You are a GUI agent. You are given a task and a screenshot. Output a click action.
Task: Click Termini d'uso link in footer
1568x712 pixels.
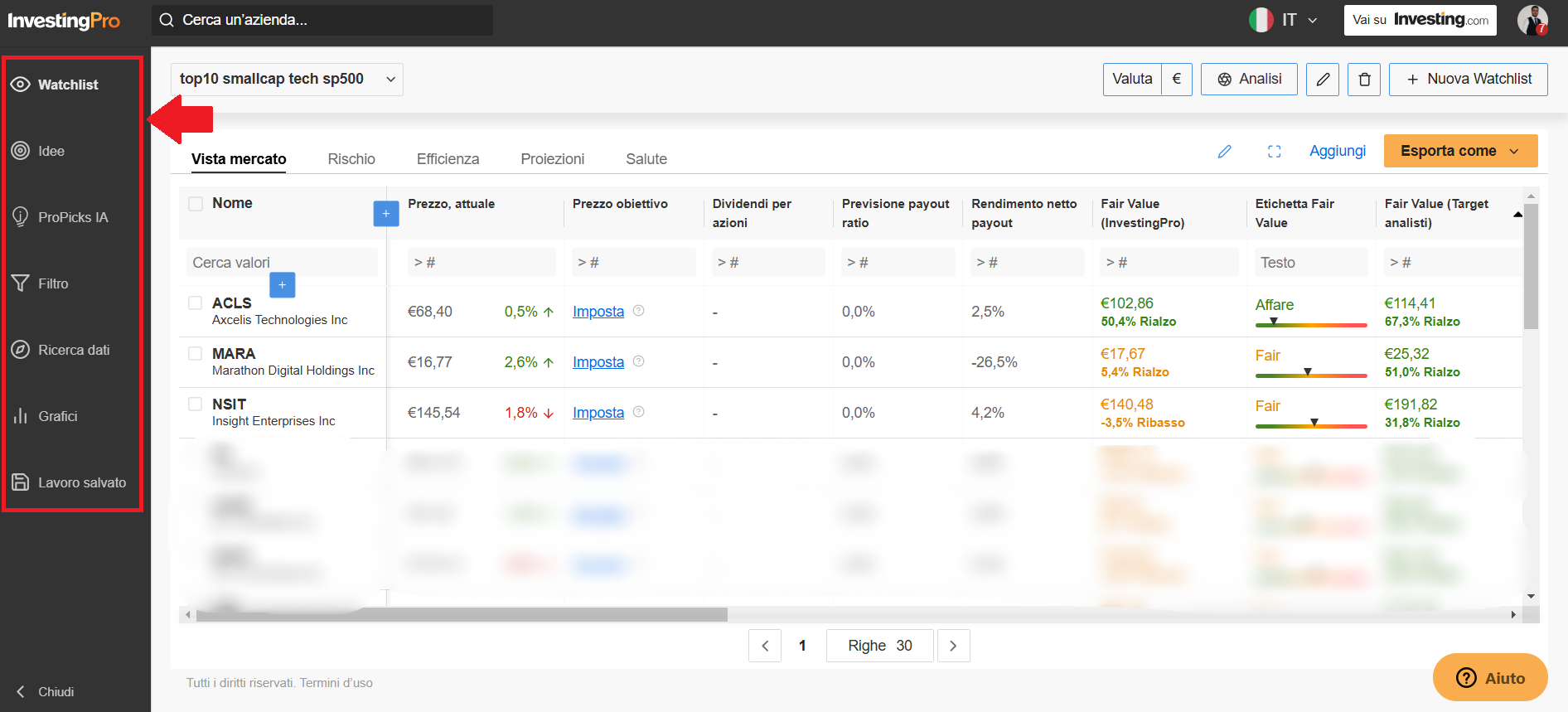click(336, 683)
